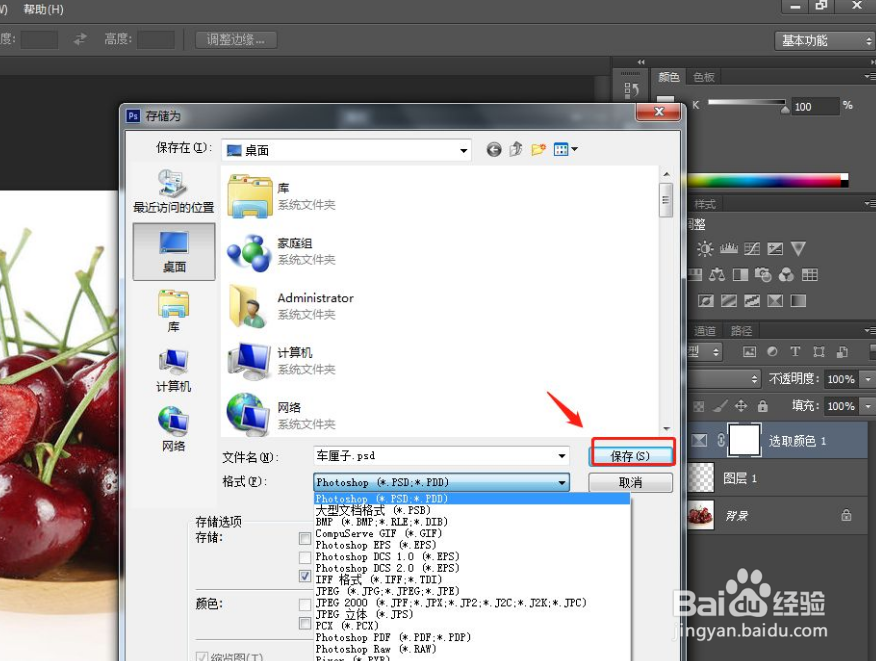The height and width of the screenshot is (661, 876).
Task: Filter layers by shape layers icon
Action: tap(819, 351)
